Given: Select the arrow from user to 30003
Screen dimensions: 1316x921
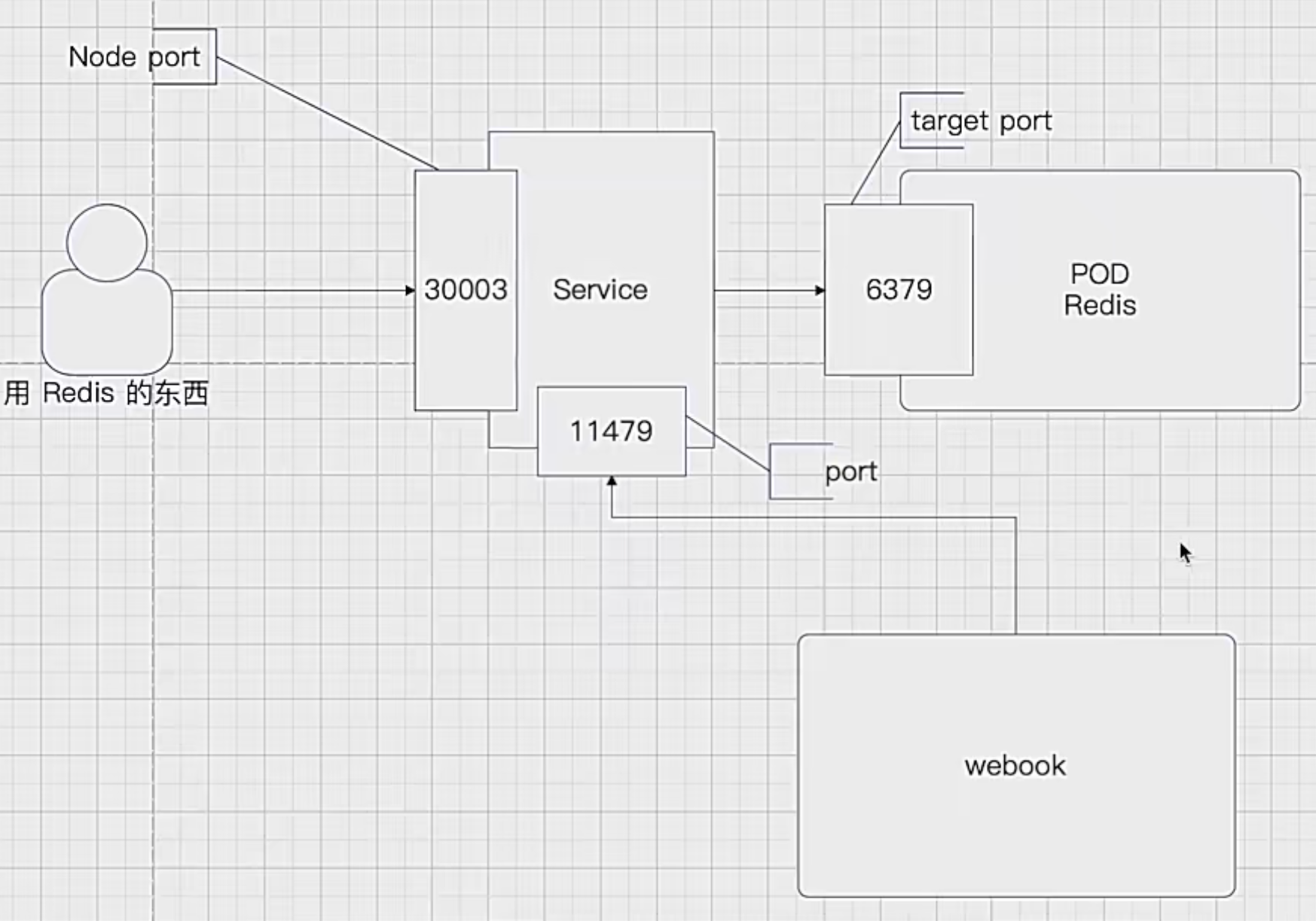Looking at the screenshot, I should coord(294,290).
